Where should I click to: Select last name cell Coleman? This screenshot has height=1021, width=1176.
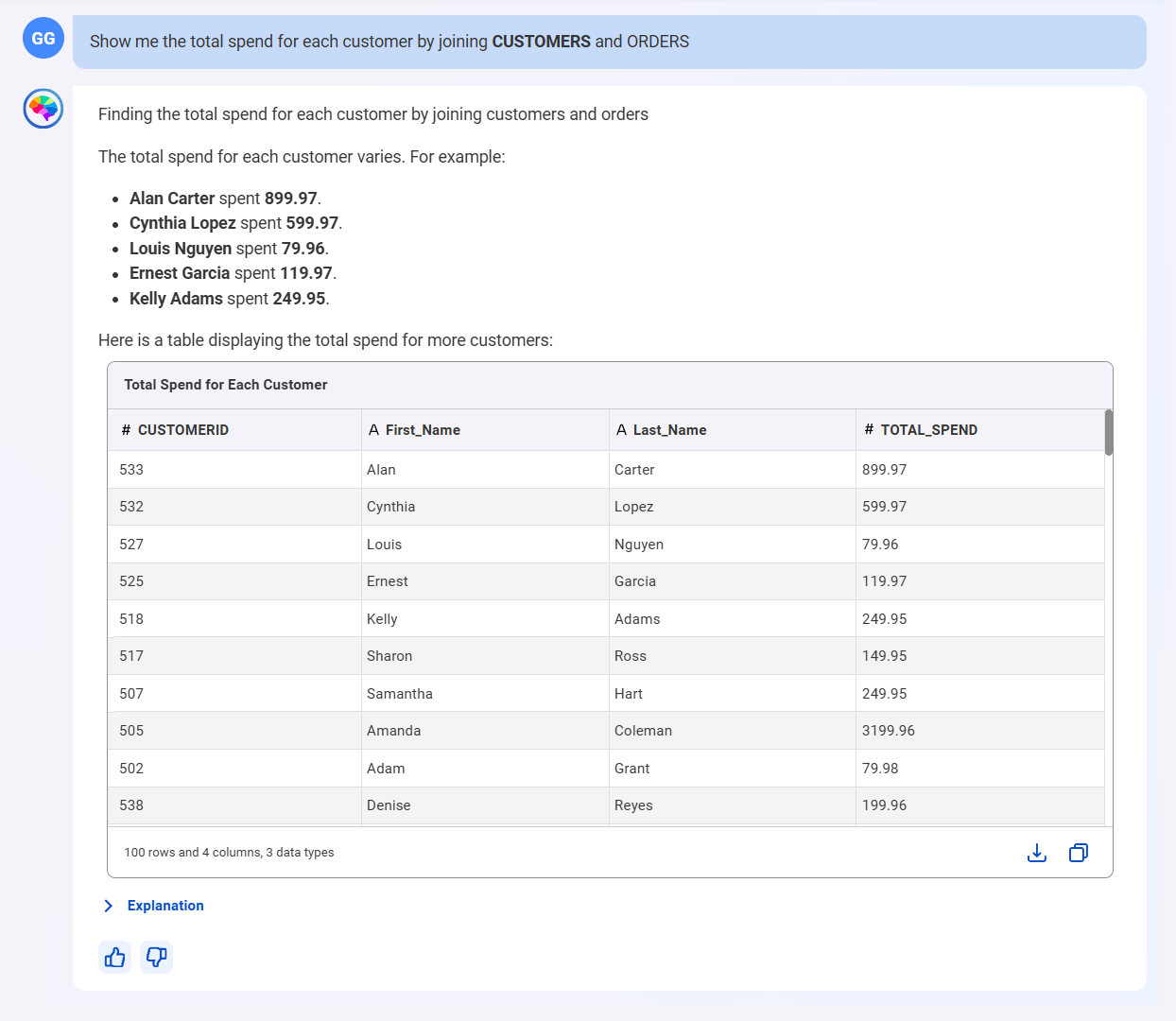(733, 731)
